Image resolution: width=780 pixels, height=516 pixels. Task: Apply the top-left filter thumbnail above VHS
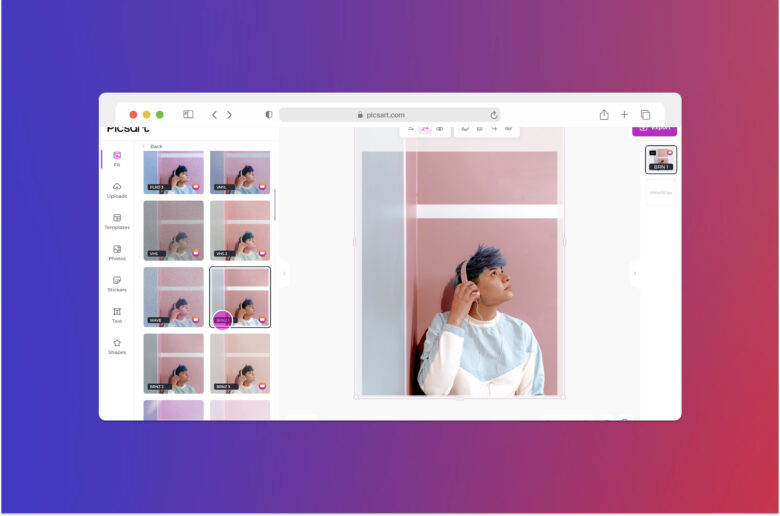click(174, 172)
